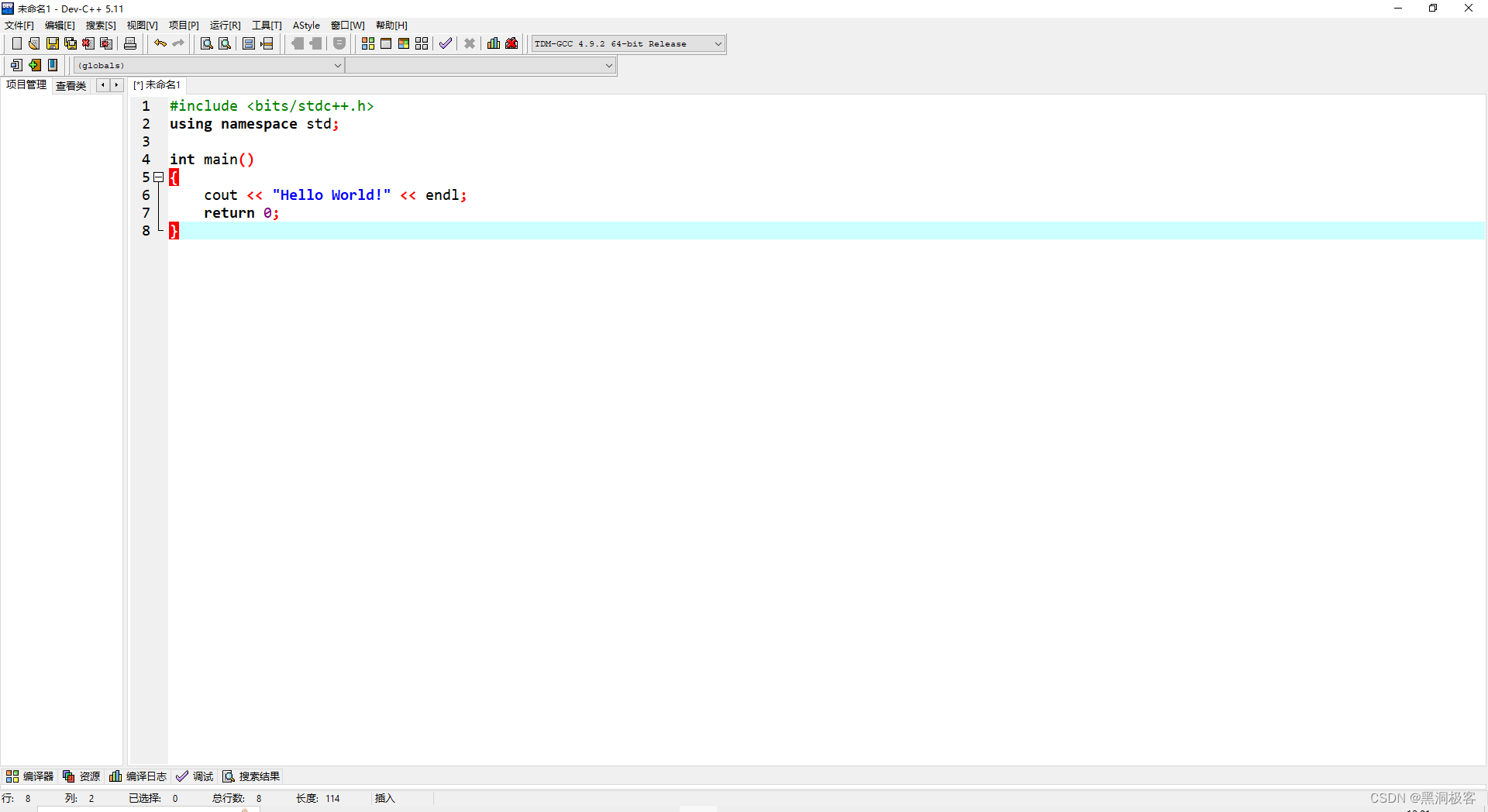
Task: Open the 窗口[W] menu
Action: 347,26
